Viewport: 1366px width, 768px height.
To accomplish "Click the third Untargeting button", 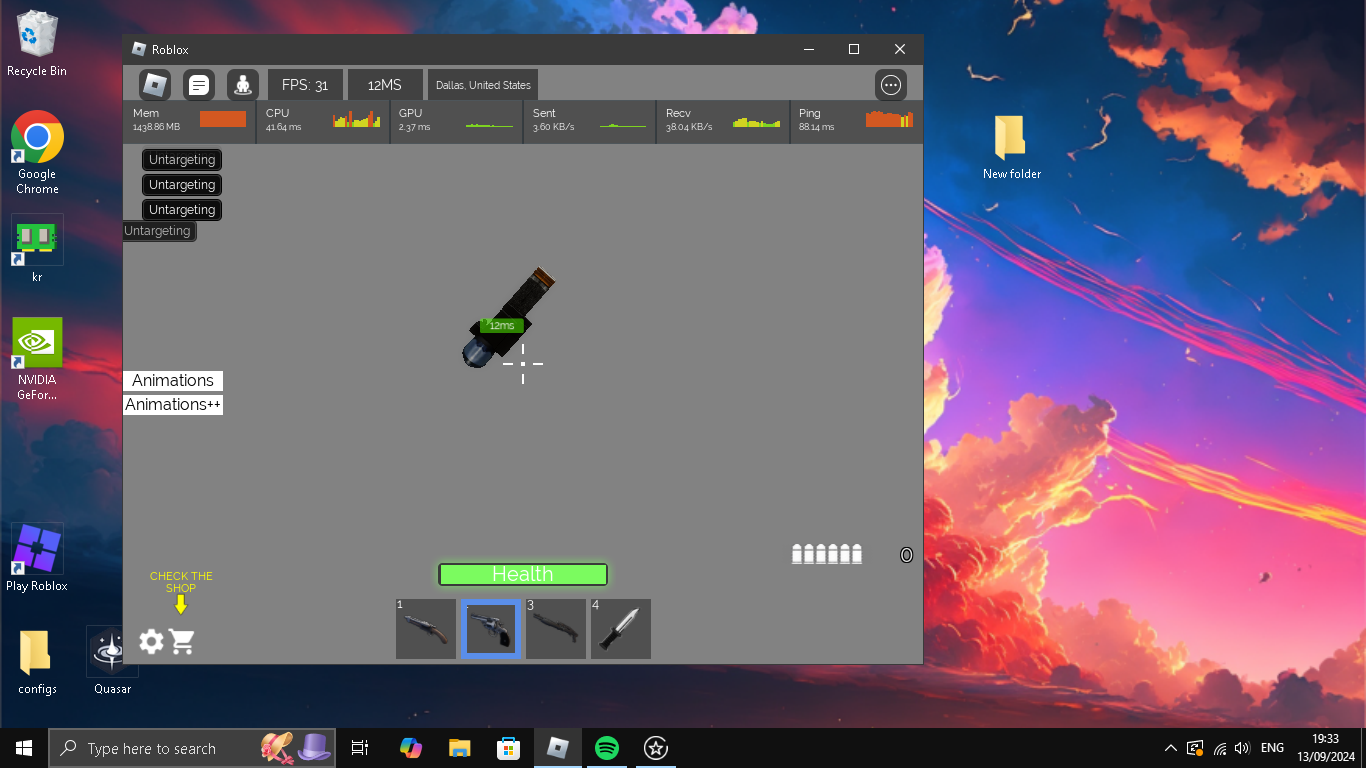I will pyautogui.click(x=182, y=210).
